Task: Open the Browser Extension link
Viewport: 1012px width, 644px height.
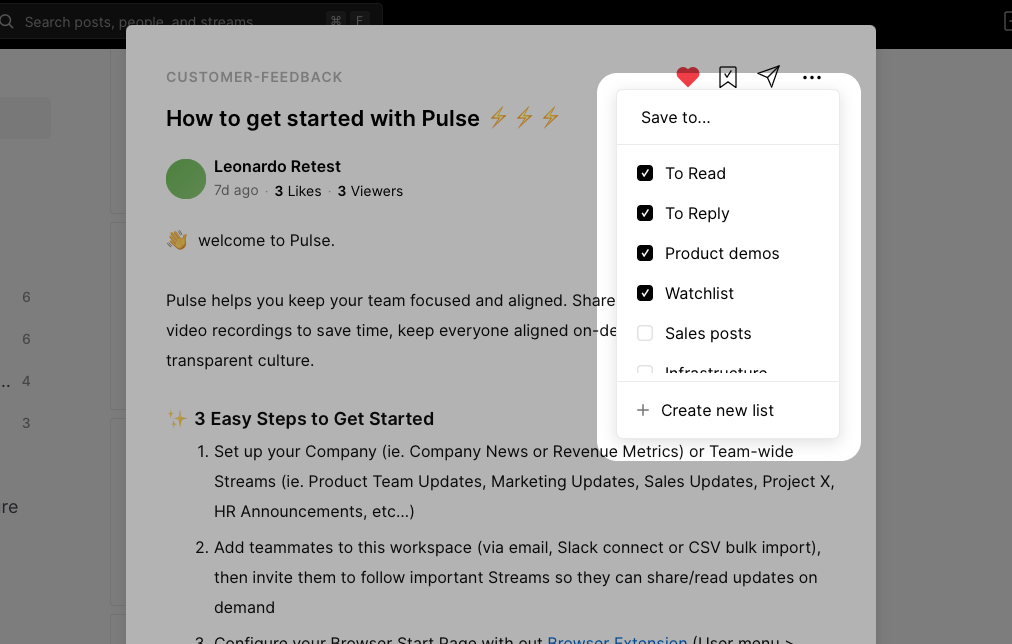Action: (617, 640)
